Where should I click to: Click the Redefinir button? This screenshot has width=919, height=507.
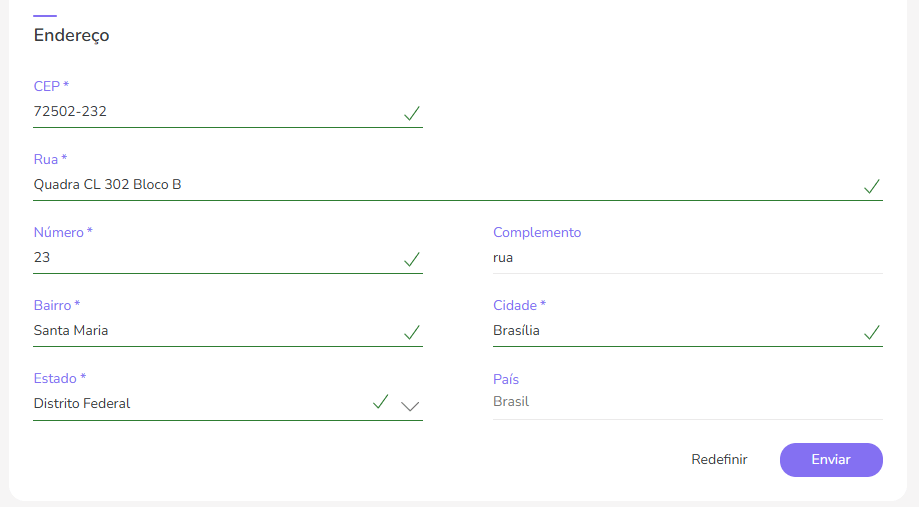719,460
